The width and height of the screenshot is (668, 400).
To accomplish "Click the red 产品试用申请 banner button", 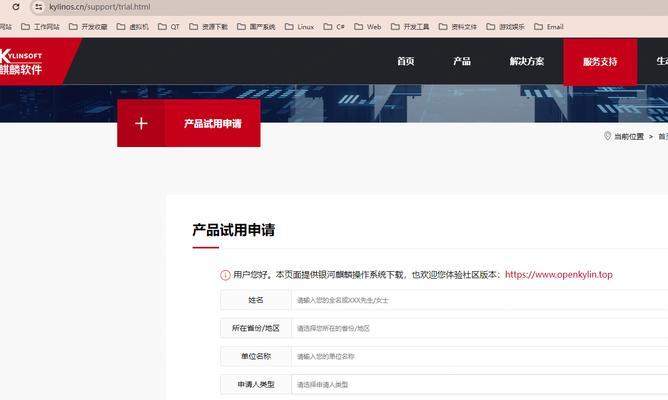I will pyautogui.click(x=189, y=124).
